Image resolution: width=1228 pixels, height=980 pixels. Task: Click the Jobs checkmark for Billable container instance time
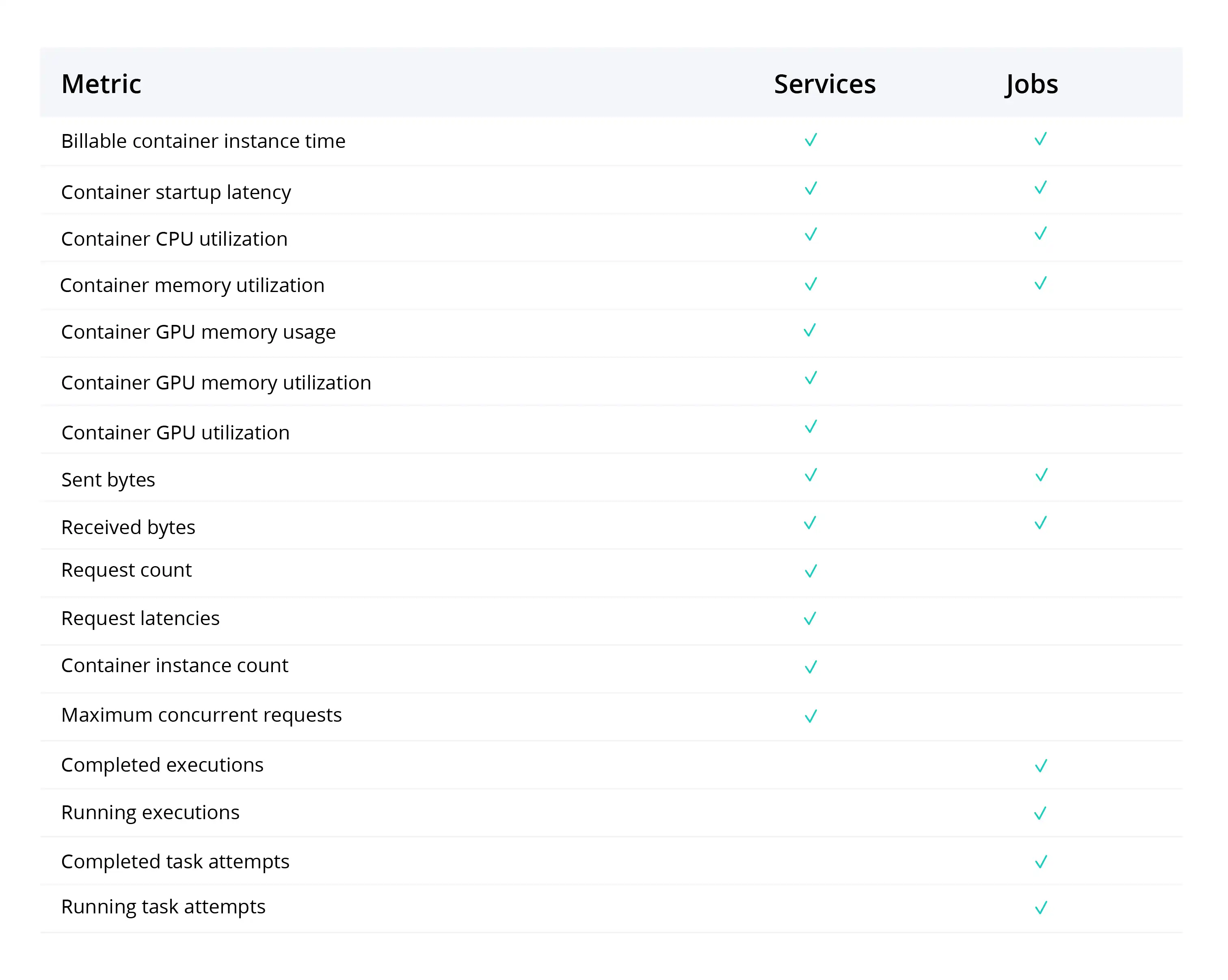pyautogui.click(x=1041, y=139)
